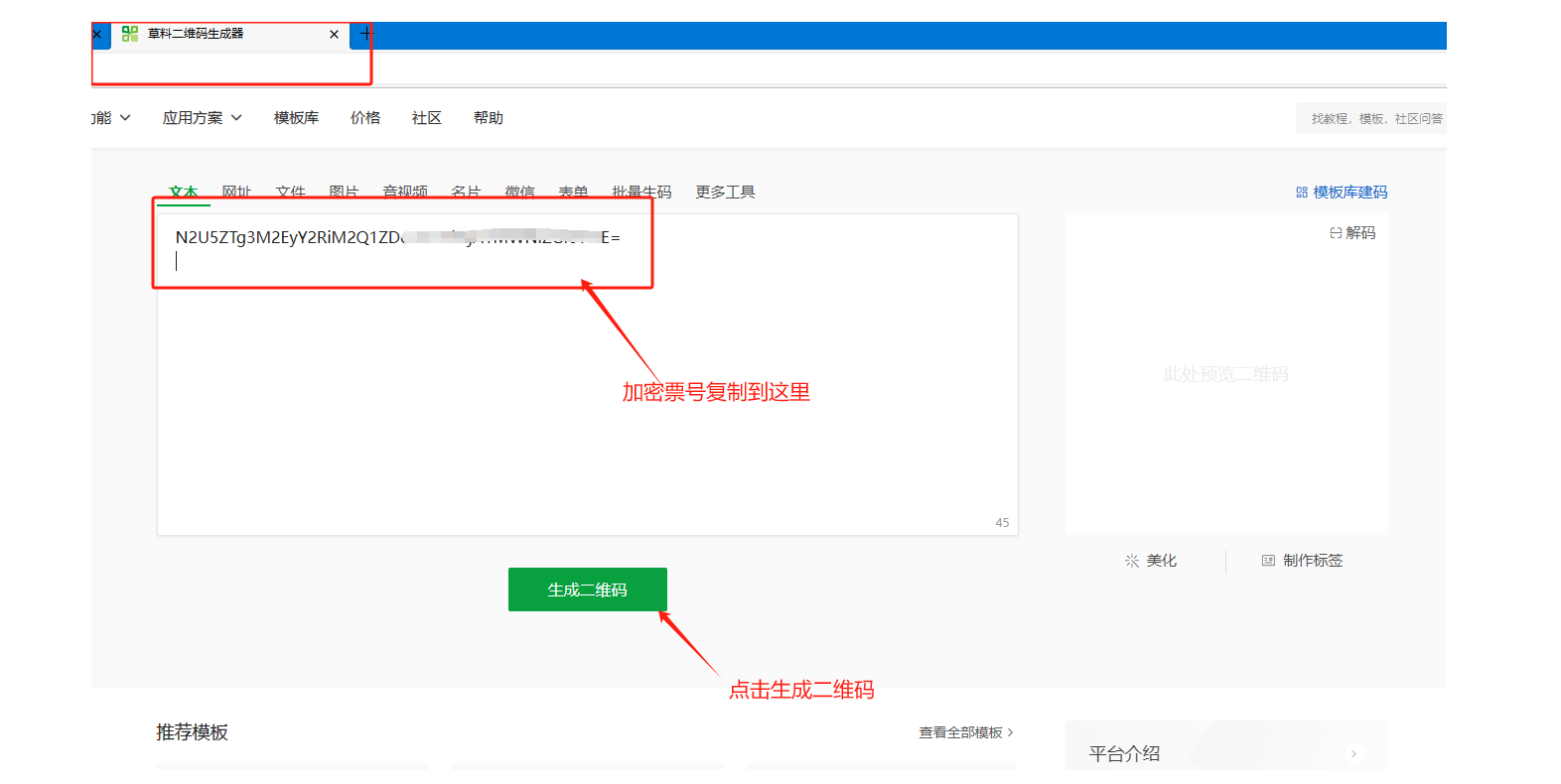
Task: Open 模板库 in the top navigation
Action: (296, 118)
